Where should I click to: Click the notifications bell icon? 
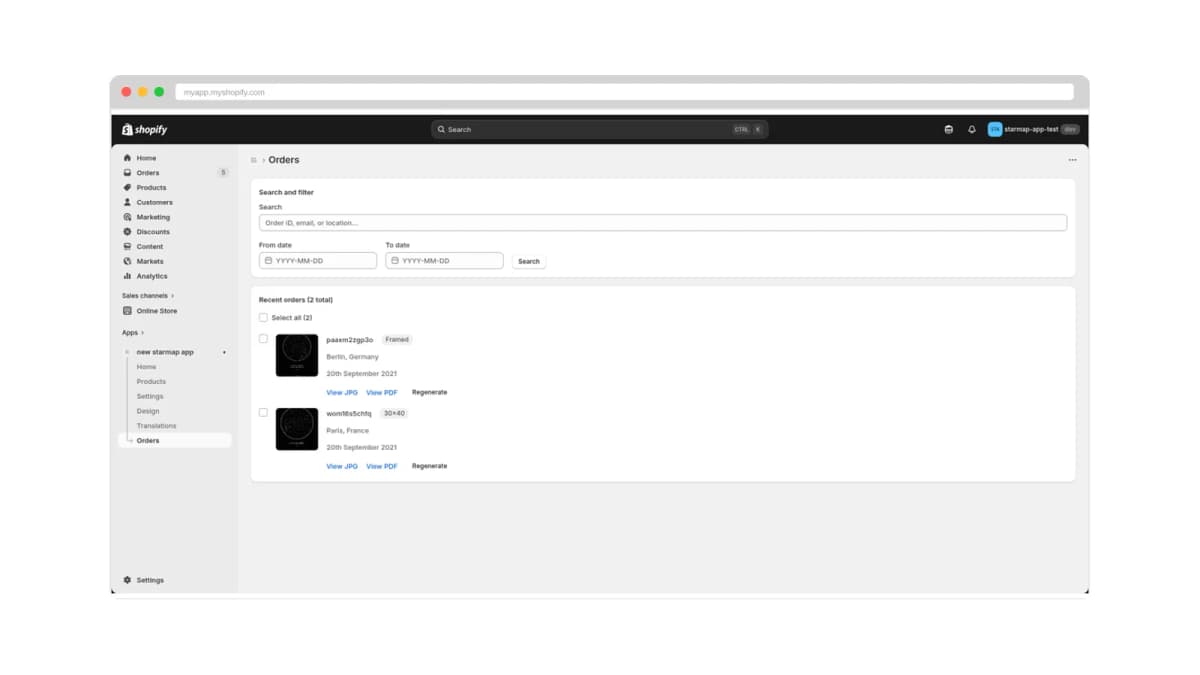(x=972, y=129)
